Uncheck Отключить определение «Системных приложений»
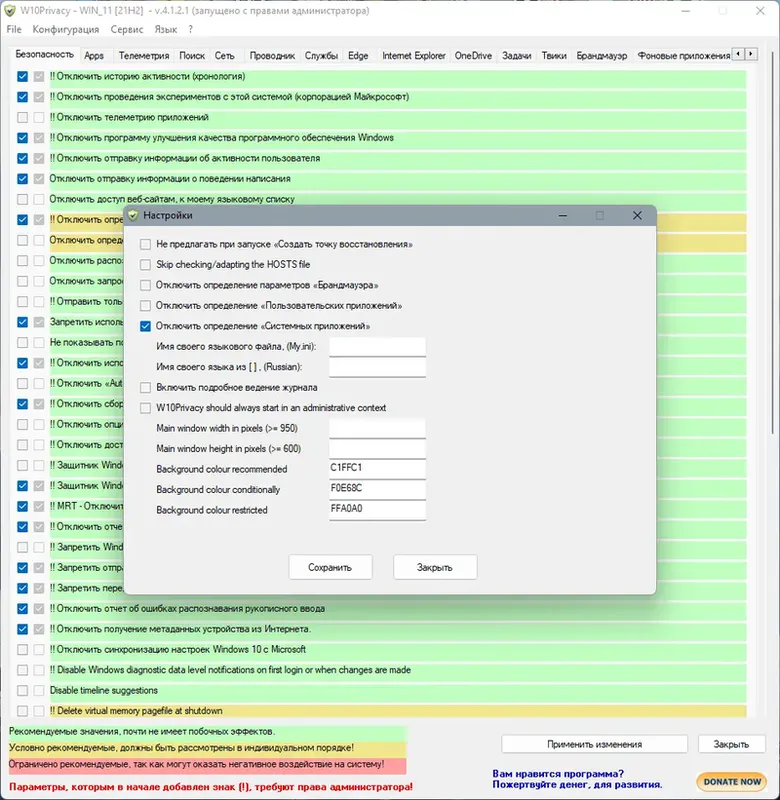780x800 pixels. pos(145,326)
